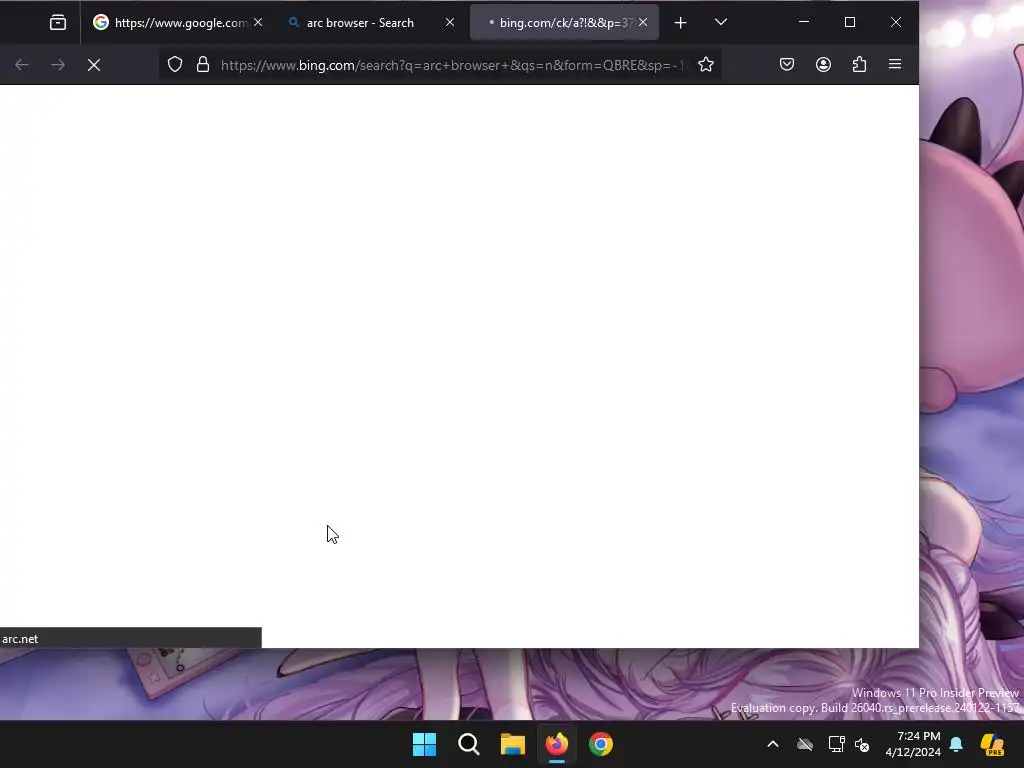Close the Firefox window
The width and height of the screenshot is (1024, 768).
[x=896, y=22]
